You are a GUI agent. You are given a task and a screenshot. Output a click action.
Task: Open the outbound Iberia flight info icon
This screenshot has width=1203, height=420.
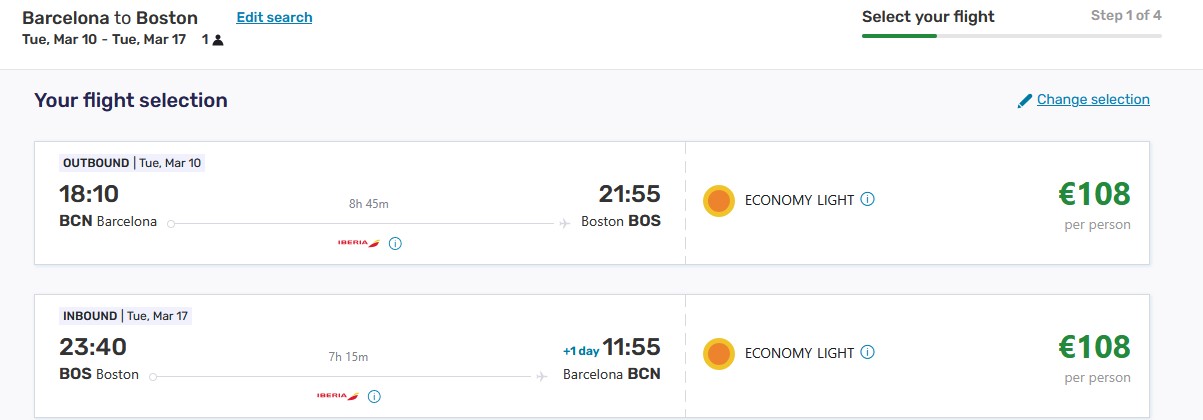(x=395, y=243)
